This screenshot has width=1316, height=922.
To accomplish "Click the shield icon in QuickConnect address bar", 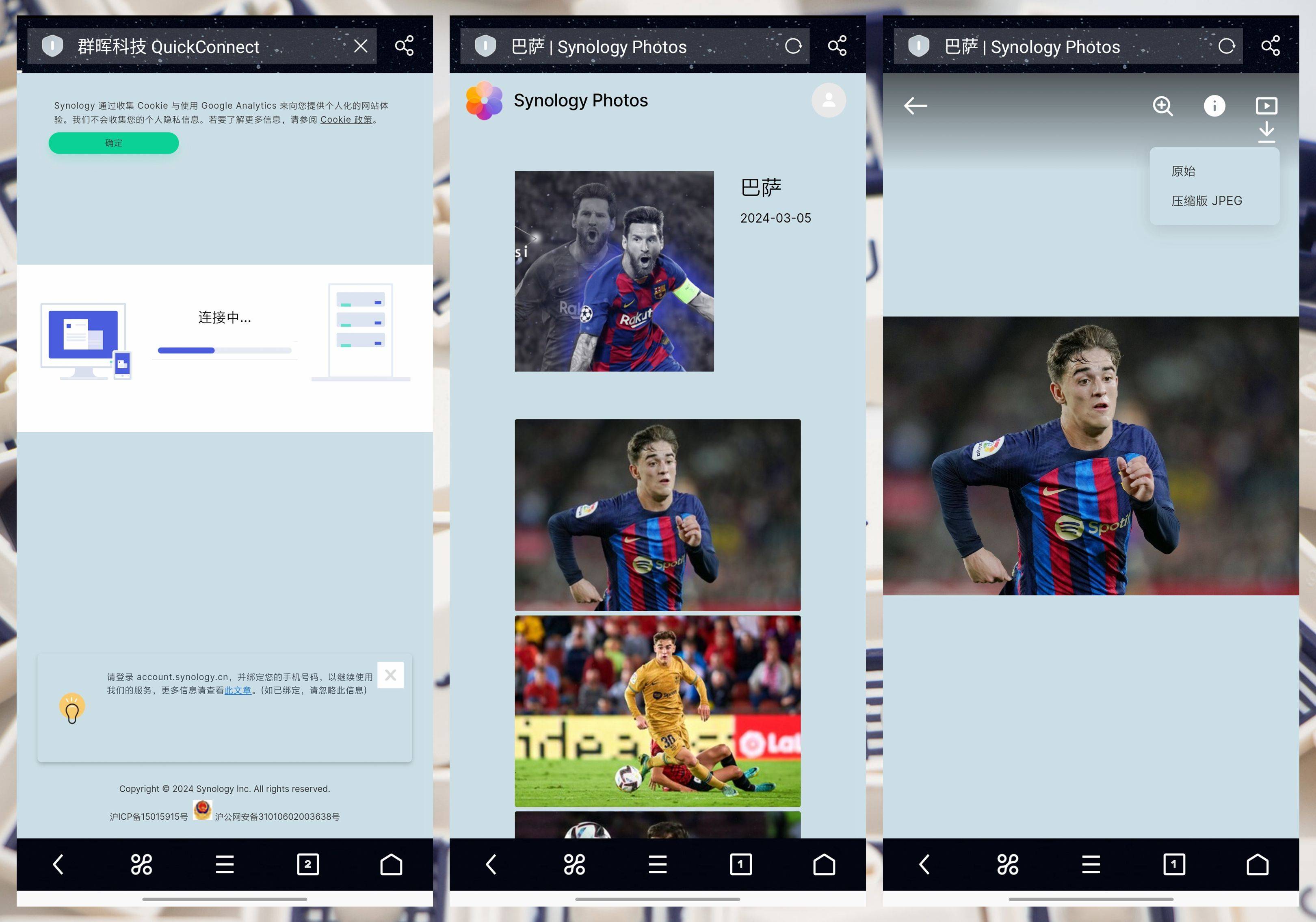I will point(52,46).
